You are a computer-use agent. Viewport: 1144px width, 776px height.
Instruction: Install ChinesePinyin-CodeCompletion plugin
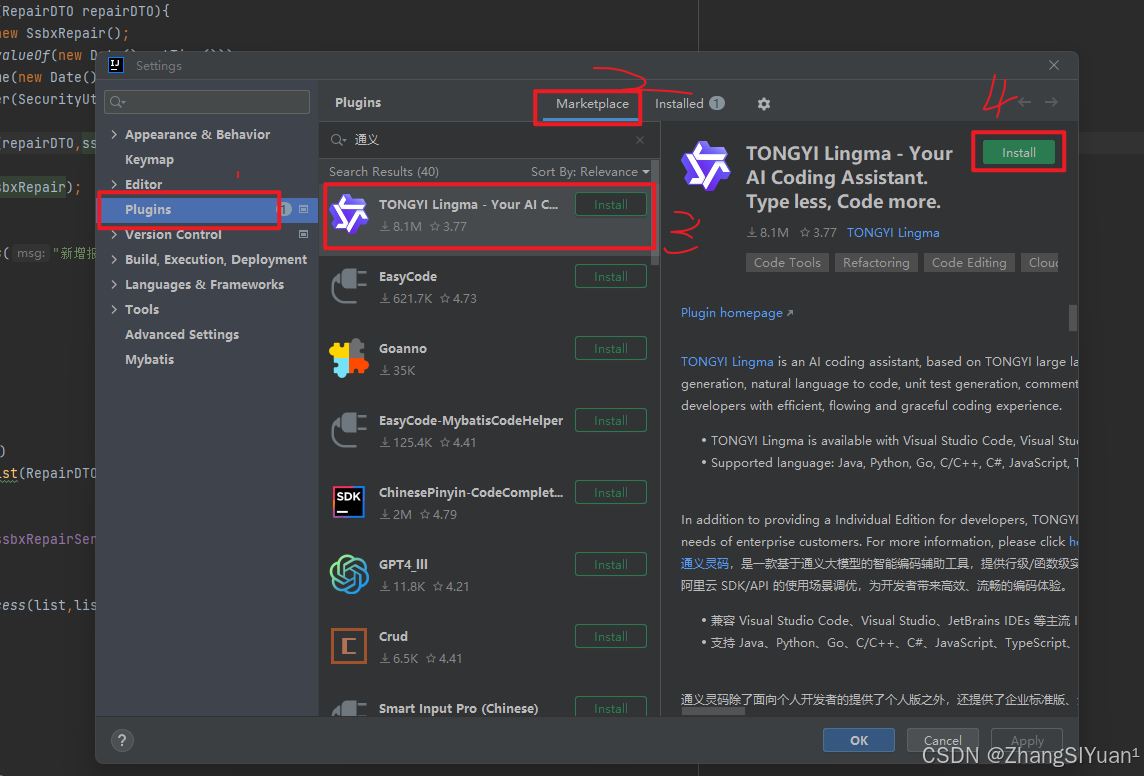point(611,492)
